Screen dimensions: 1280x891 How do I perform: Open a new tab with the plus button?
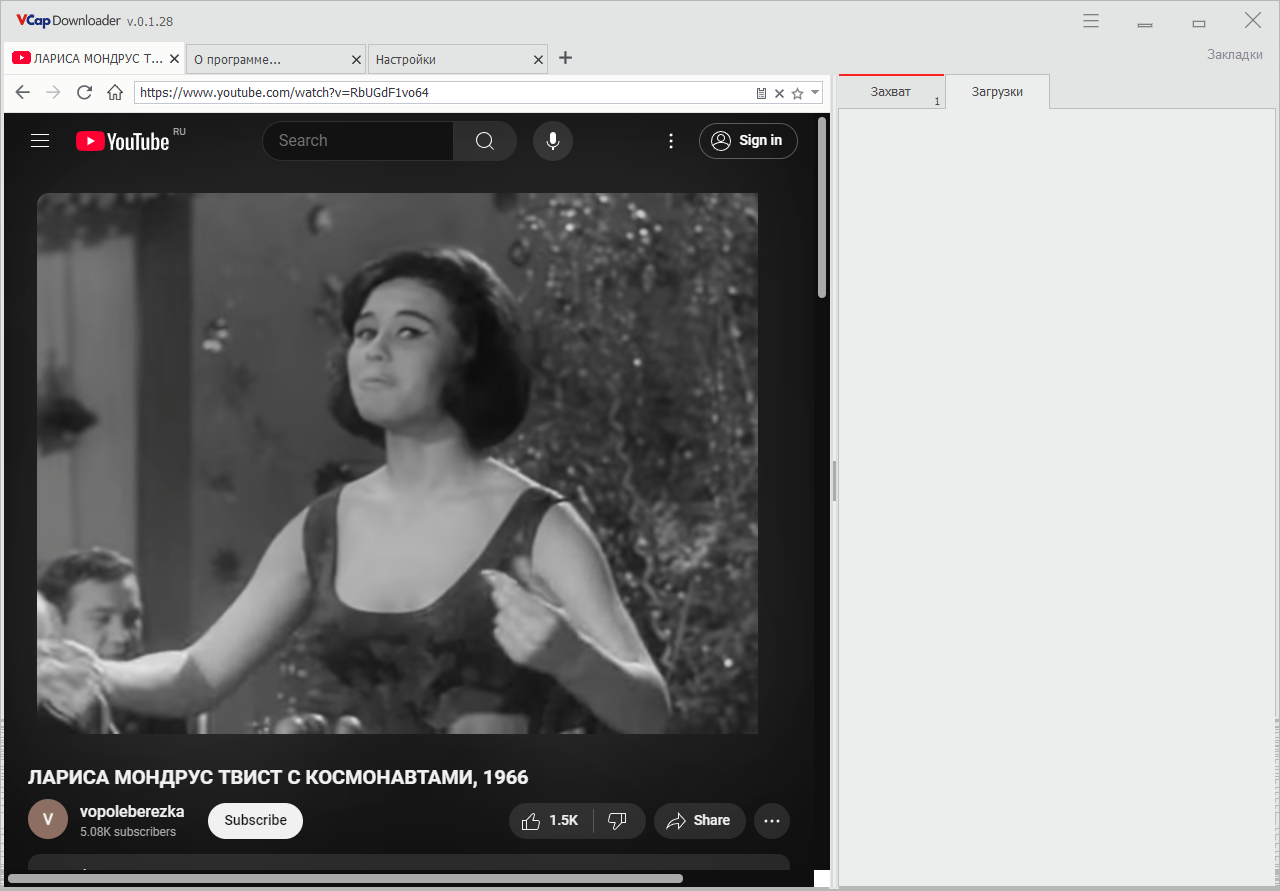[565, 58]
